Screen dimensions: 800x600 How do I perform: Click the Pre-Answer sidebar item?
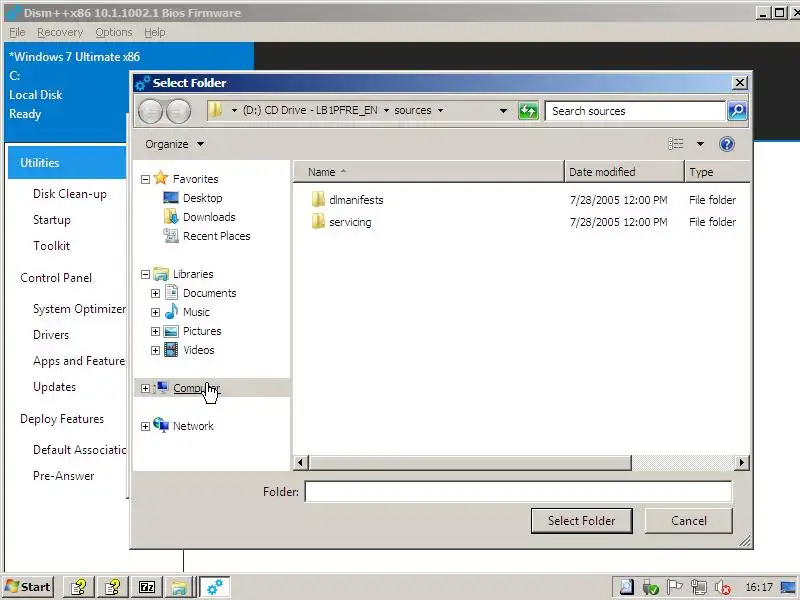coord(64,476)
